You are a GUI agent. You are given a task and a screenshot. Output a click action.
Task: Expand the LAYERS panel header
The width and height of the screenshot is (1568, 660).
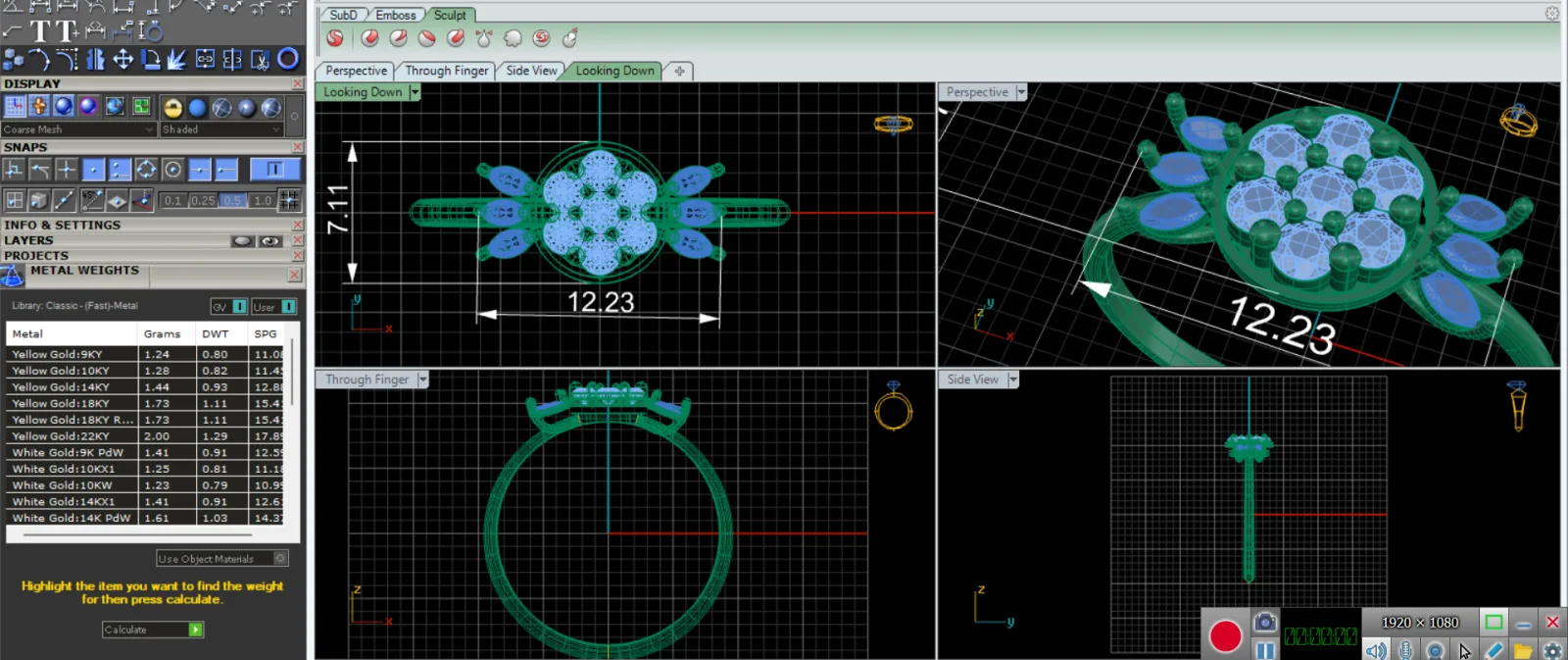[28, 240]
